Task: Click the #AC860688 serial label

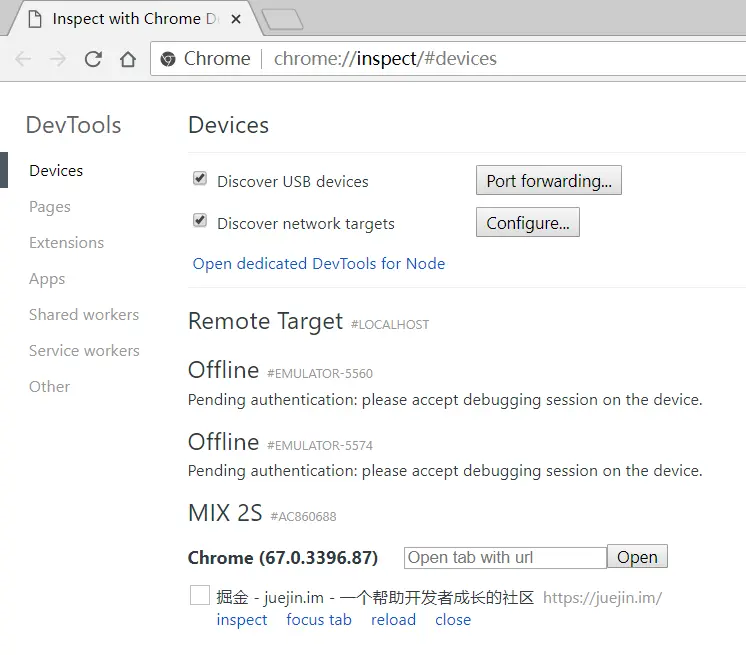Action: pyautogui.click(x=303, y=517)
